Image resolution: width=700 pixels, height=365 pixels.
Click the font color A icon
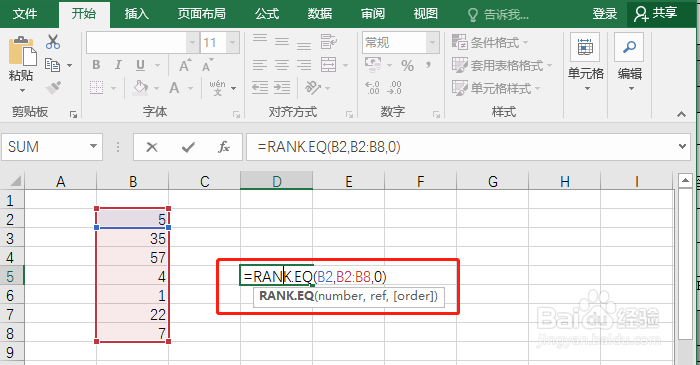point(174,87)
